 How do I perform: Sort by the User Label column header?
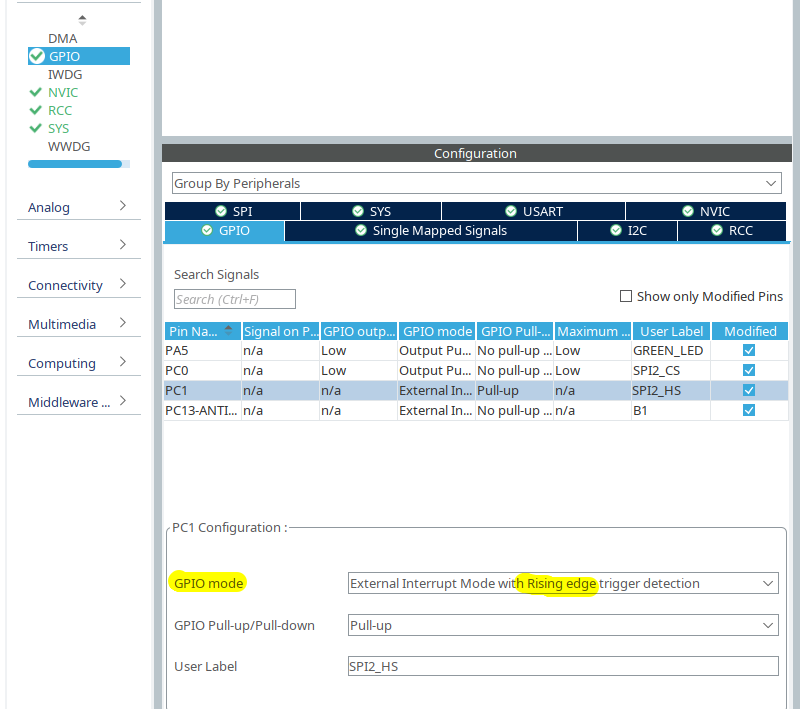coord(672,331)
